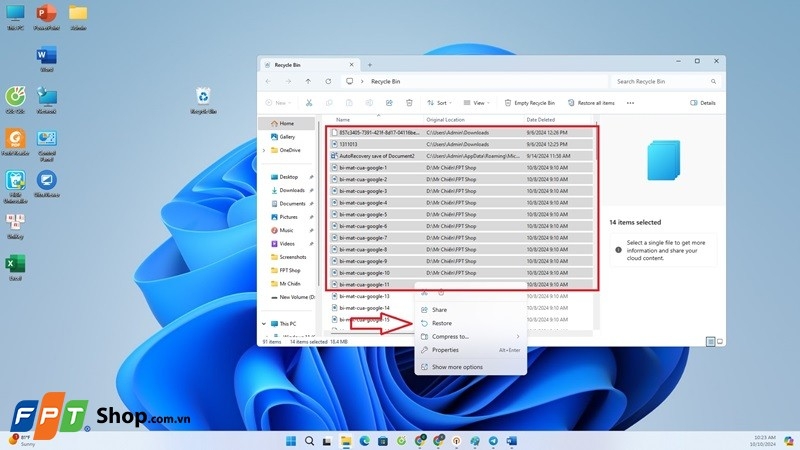Screen dimensions: 800x450
Task: Click the cut icon in context menu
Action: click(x=424, y=293)
